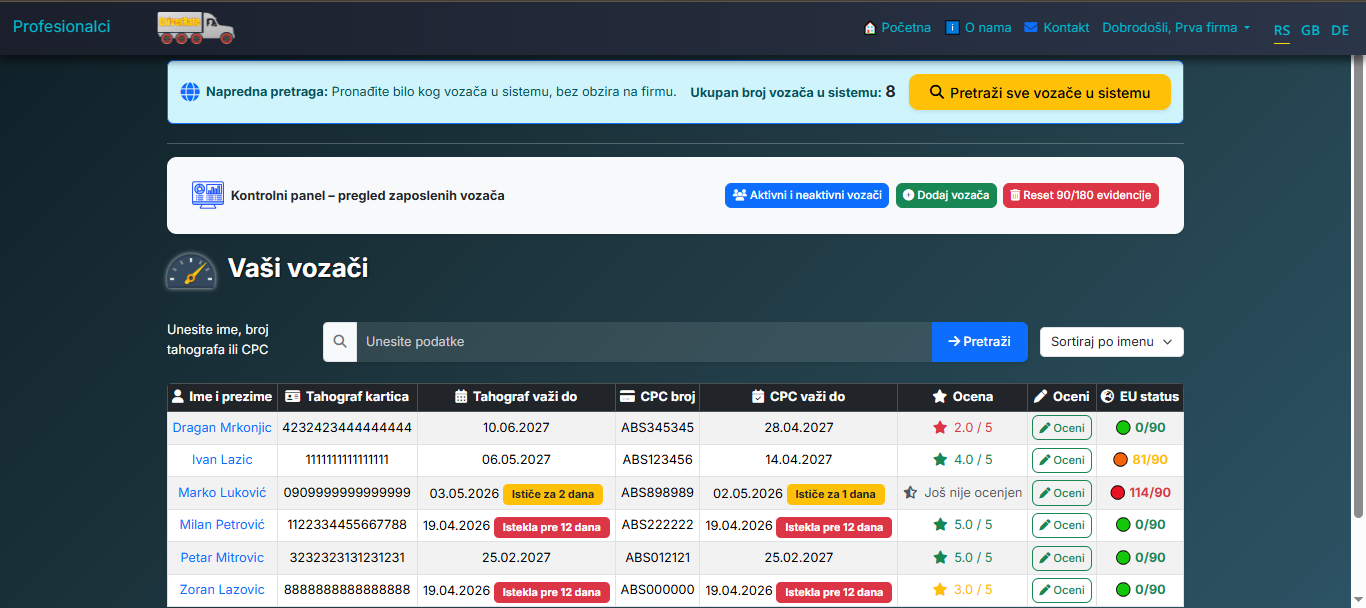
Task: Switch language to GB
Action: 1310,30
